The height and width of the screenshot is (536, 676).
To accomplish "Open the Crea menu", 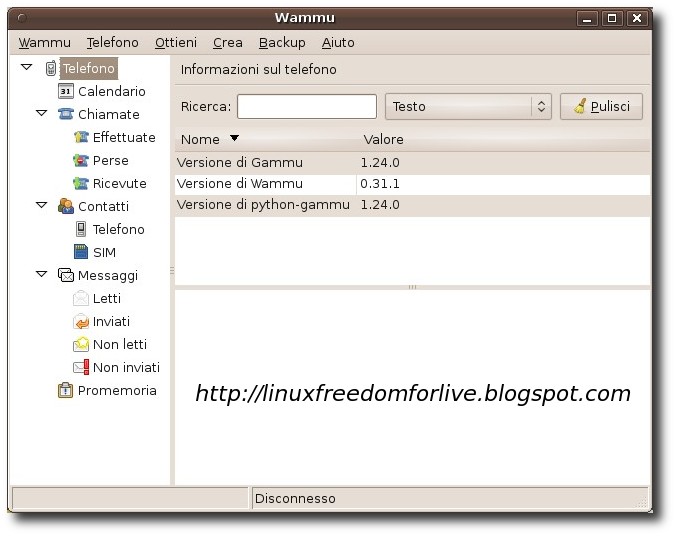I will pos(228,43).
